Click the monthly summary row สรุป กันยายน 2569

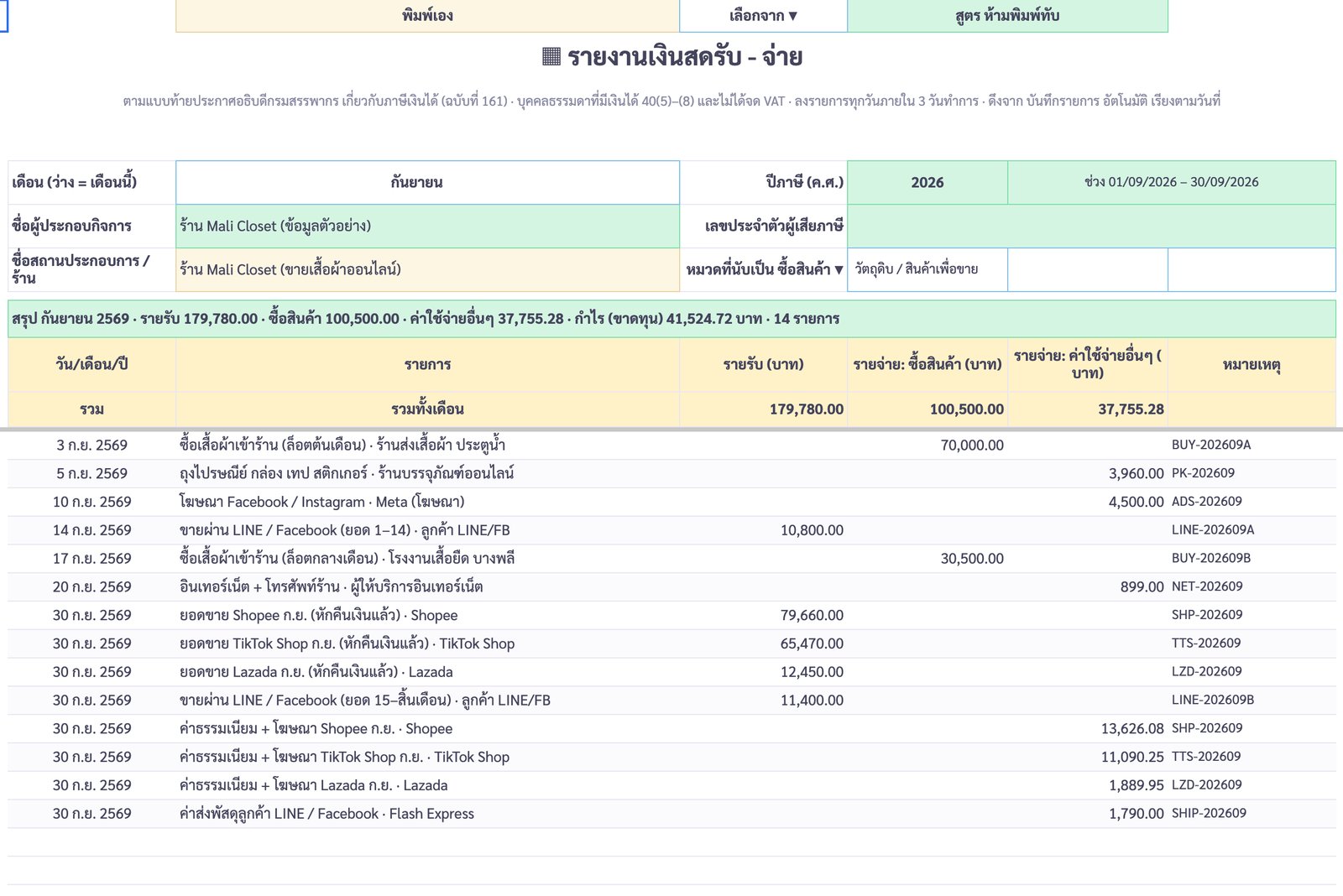[x=671, y=319]
